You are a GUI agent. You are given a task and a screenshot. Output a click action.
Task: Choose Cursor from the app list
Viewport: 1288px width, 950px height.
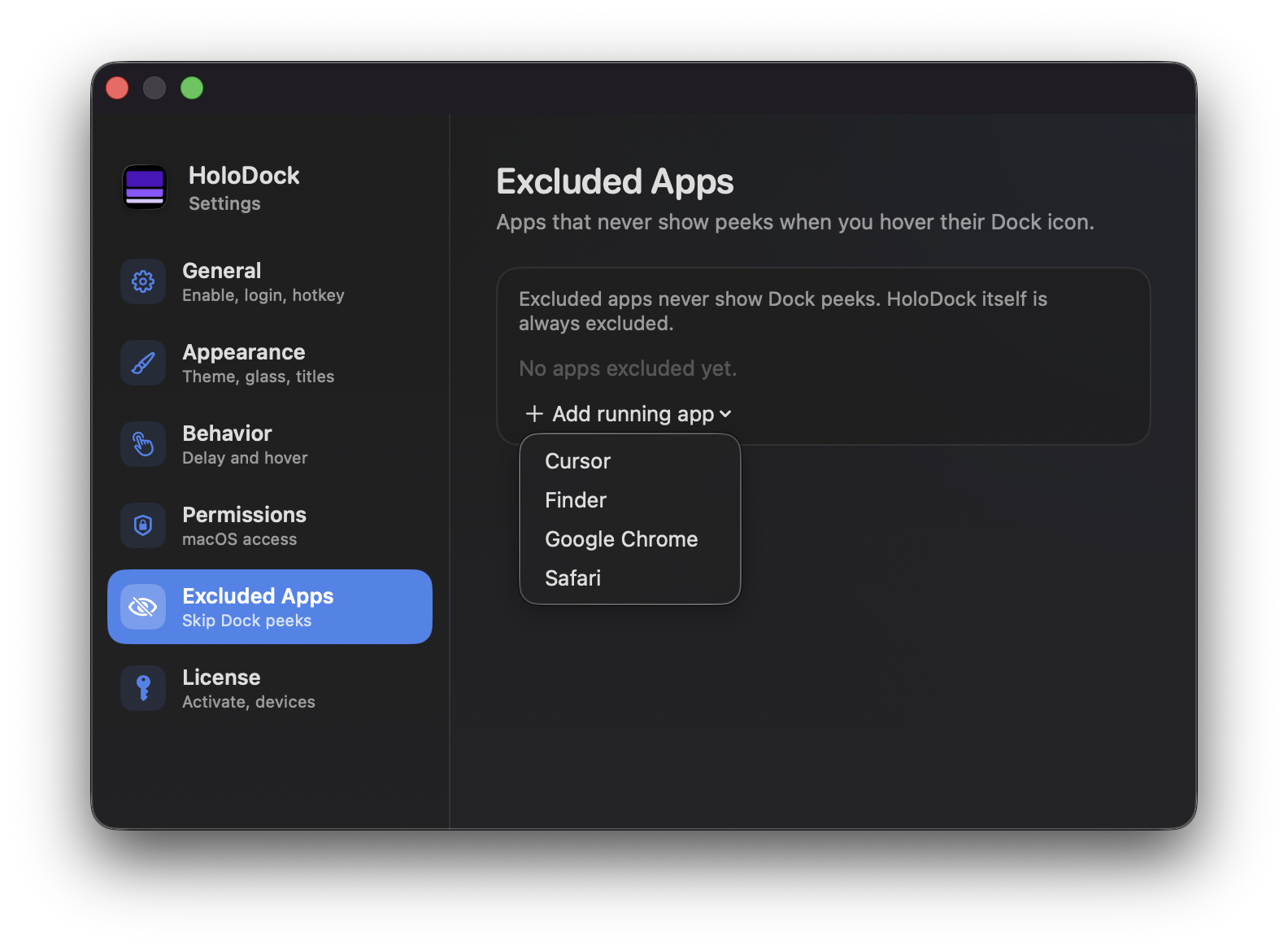click(630, 461)
